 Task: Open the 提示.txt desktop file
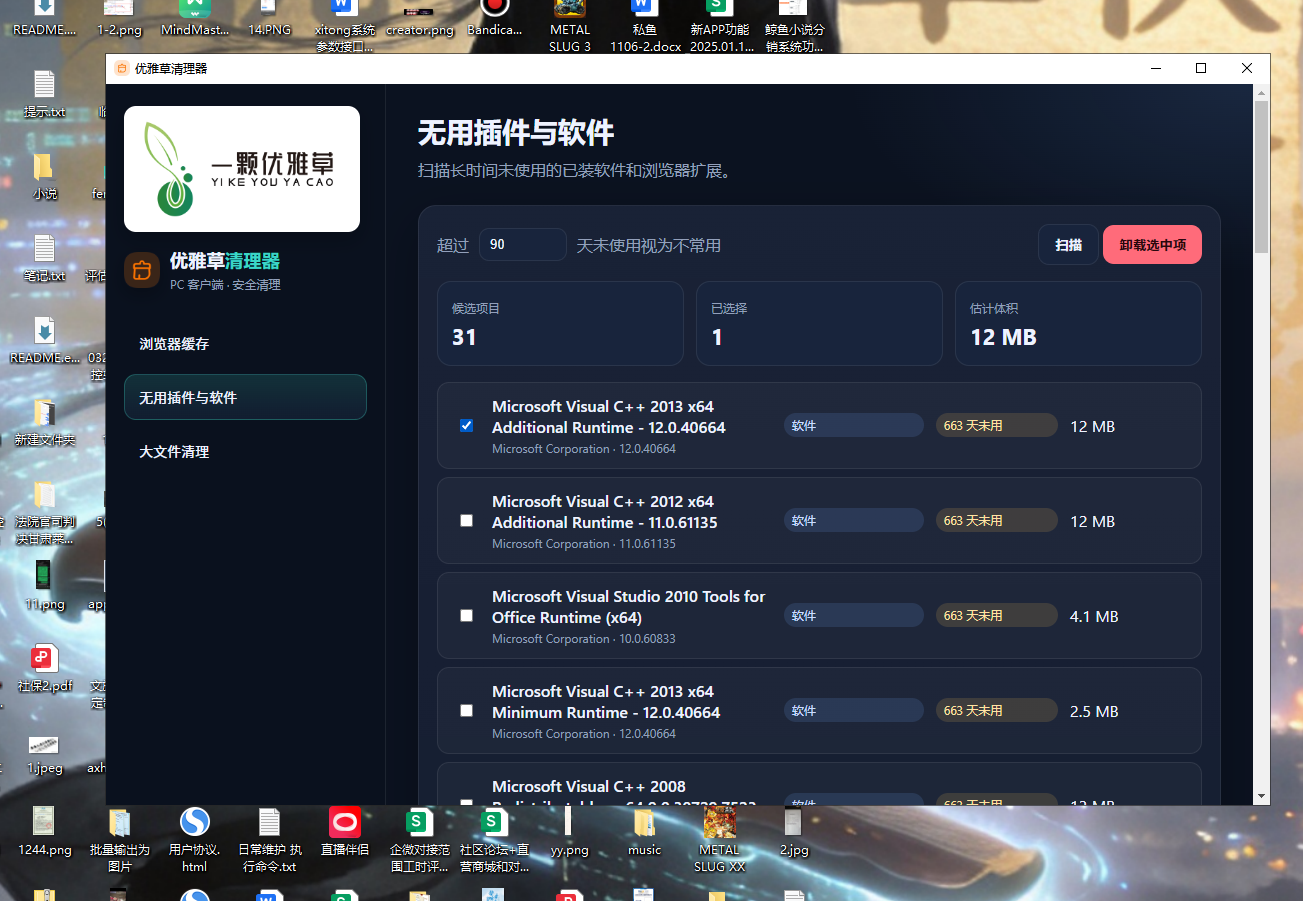[44, 95]
